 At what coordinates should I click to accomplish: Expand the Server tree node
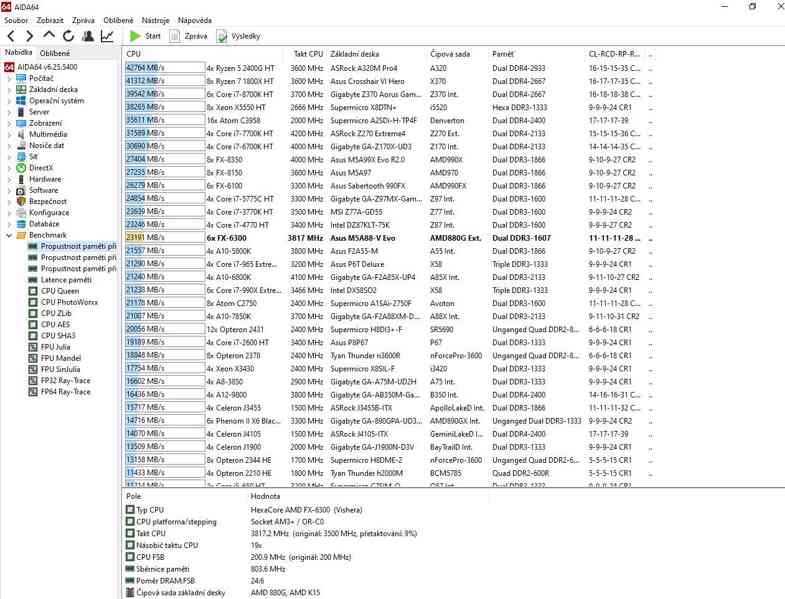tap(9, 112)
